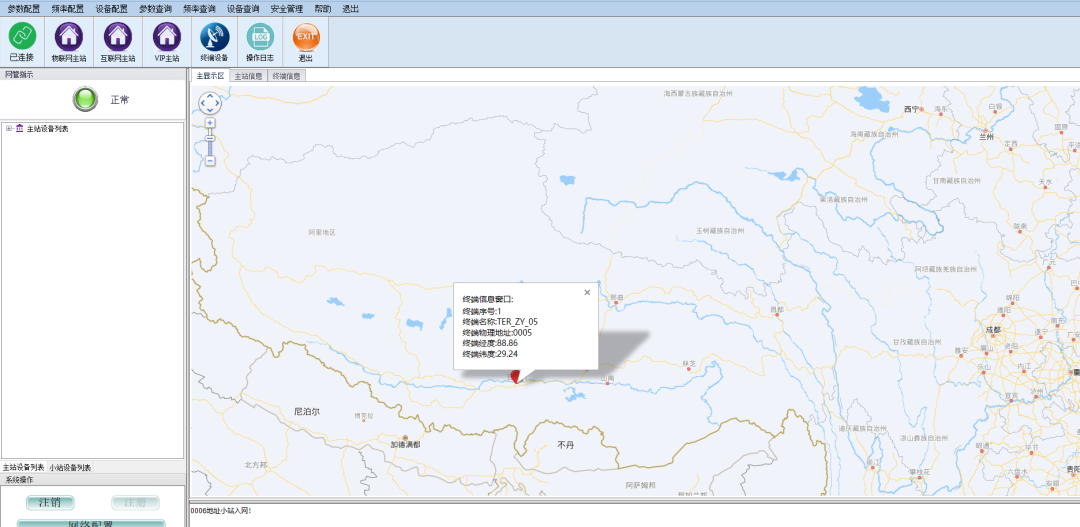Click the 退出 menu bar item
Image resolution: width=1080 pixels, height=527 pixels.
point(350,9)
